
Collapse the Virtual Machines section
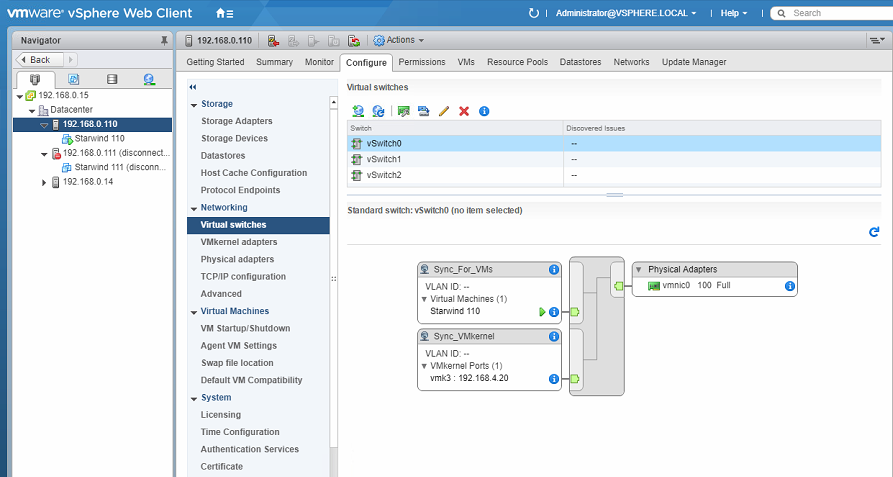[x=194, y=312]
